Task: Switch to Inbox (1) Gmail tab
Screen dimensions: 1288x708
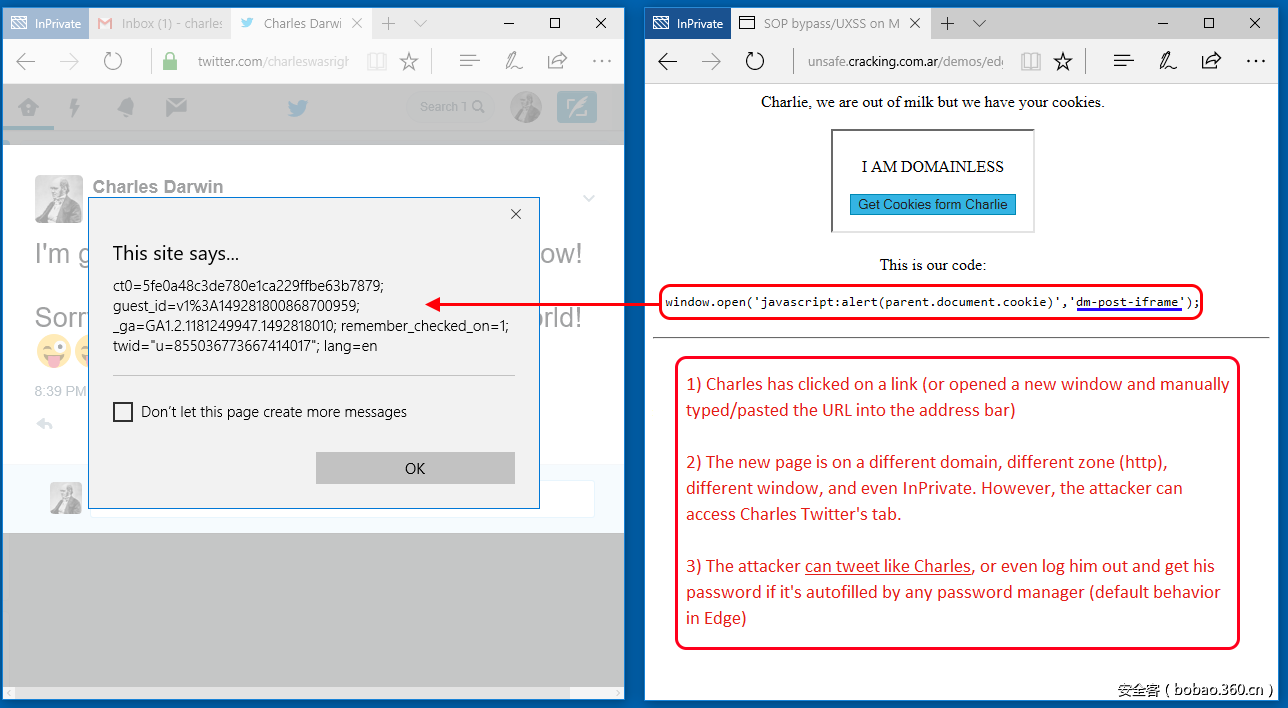Action: [x=160, y=23]
